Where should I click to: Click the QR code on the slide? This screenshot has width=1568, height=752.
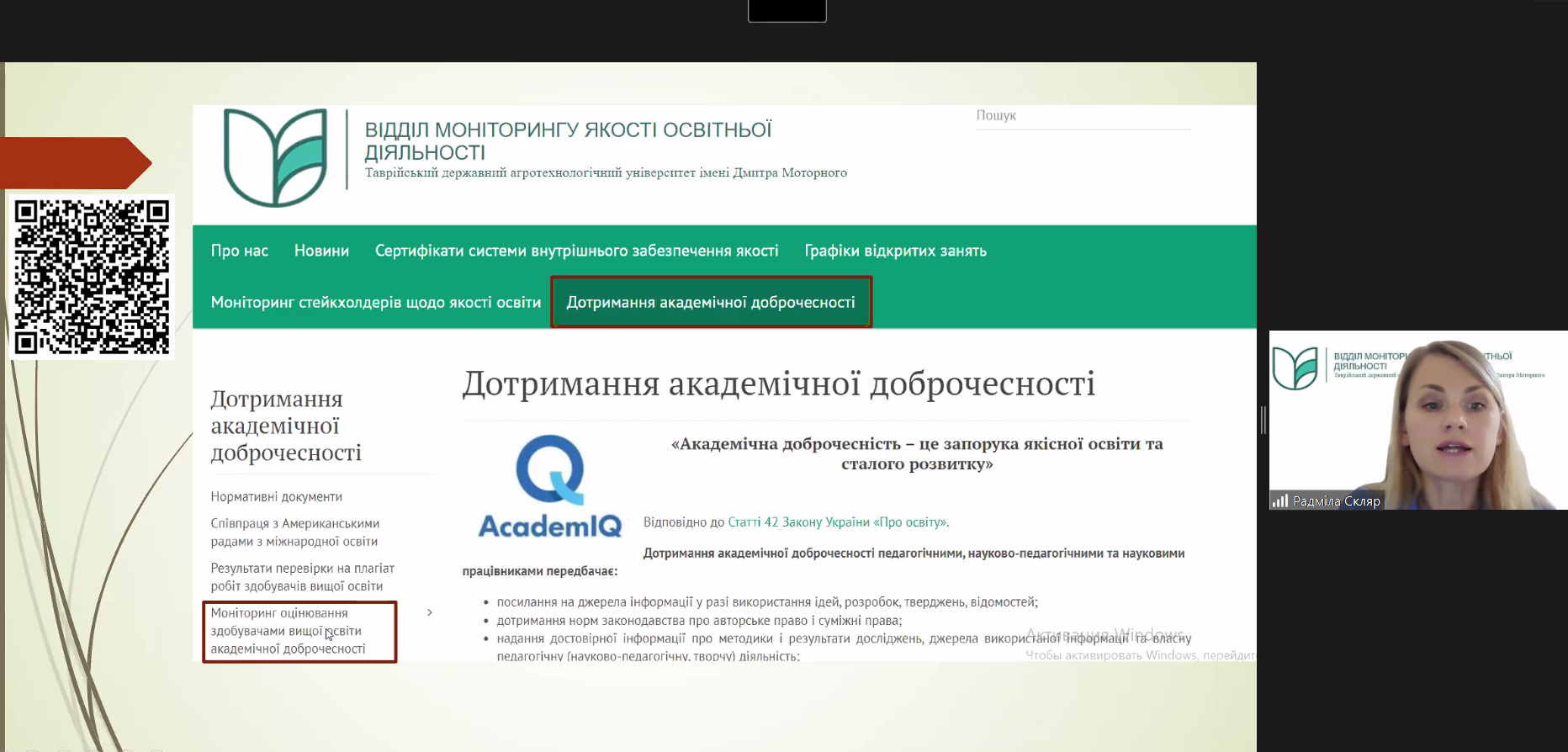click(x=92, y=277)
